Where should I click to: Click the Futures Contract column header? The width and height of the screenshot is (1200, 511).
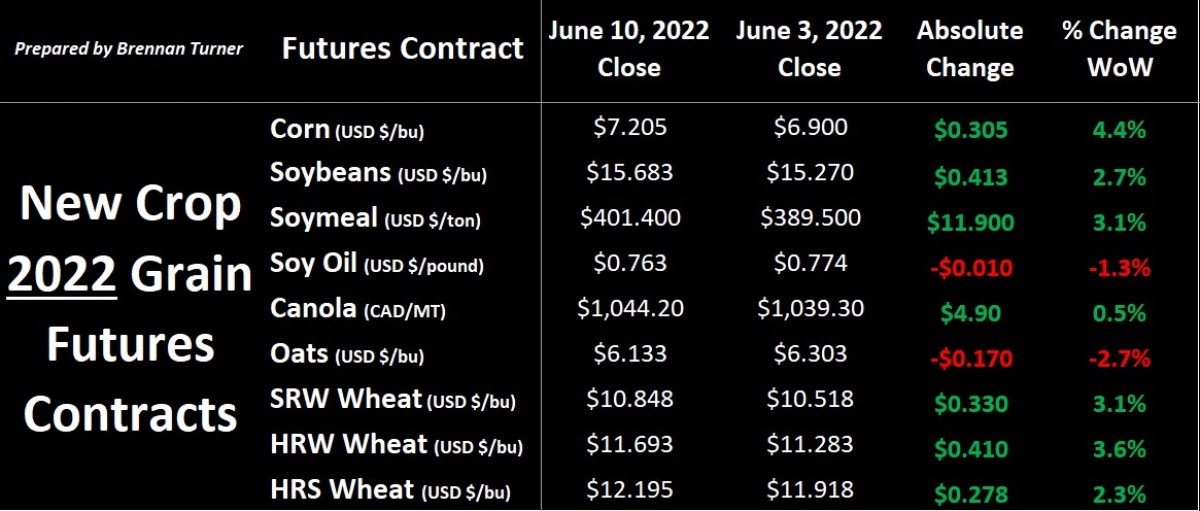pyautogui.click(x=402, y=48)
